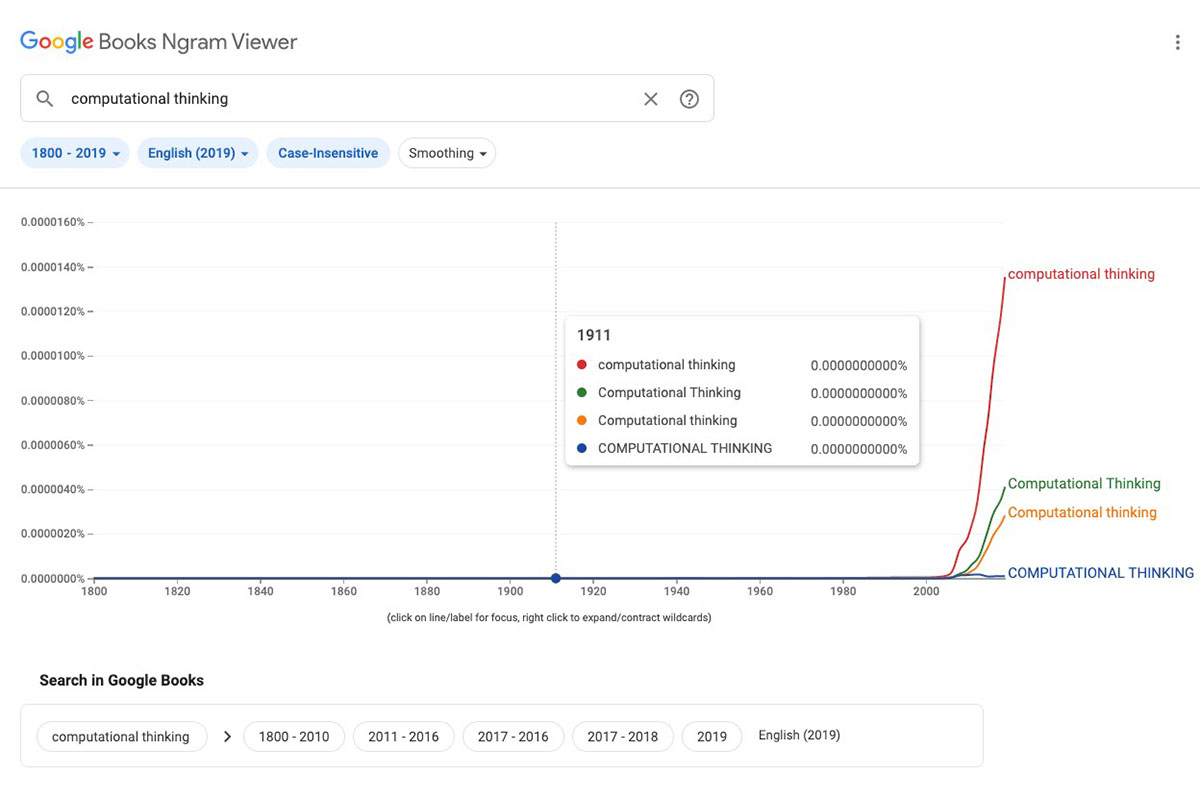
Task: Focus the green Computational Thinking line label
Action: pos(1084,484)
